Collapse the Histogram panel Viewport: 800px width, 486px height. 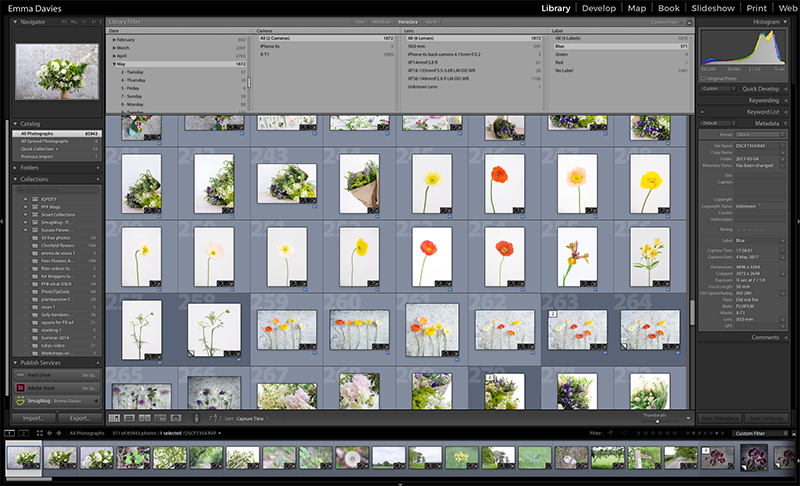click(785, 22)
